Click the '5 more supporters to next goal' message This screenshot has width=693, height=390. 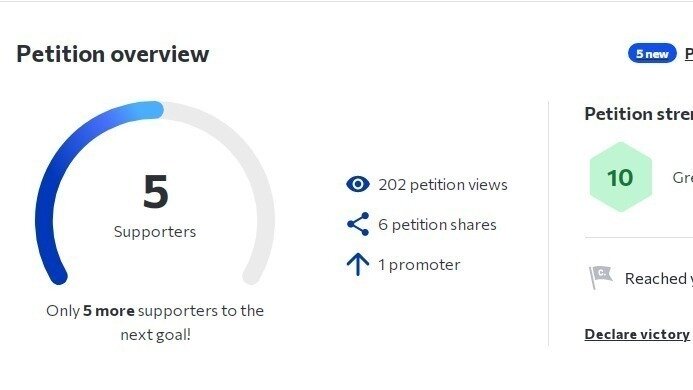tap(155, 322)
